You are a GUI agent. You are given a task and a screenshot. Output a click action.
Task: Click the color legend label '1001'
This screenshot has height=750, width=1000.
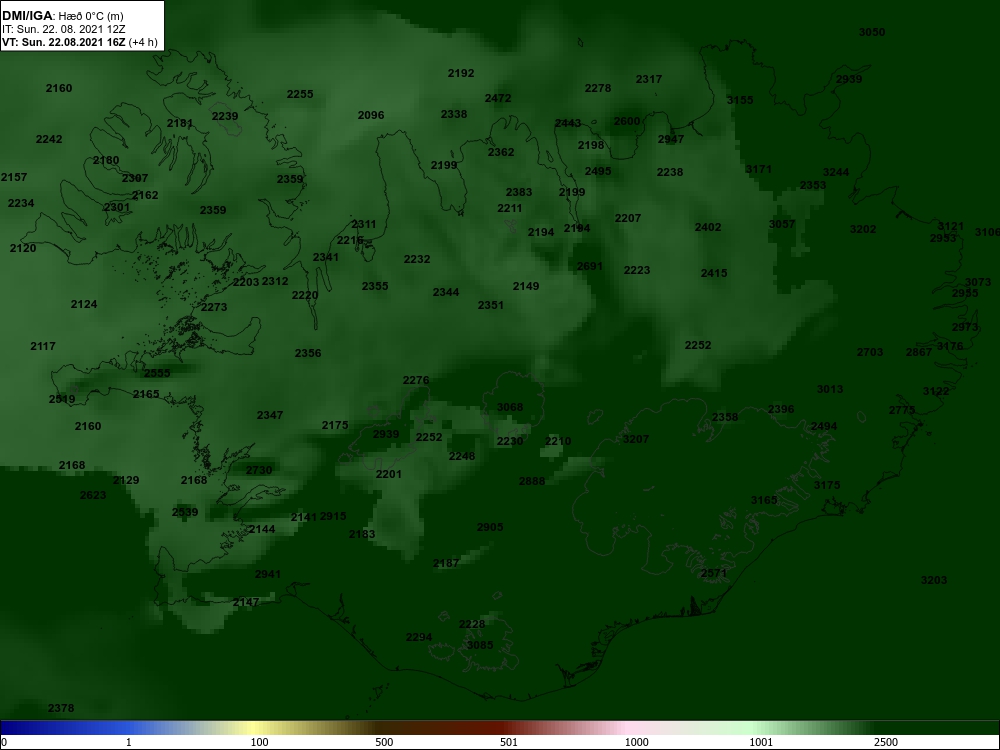[761, 742]
